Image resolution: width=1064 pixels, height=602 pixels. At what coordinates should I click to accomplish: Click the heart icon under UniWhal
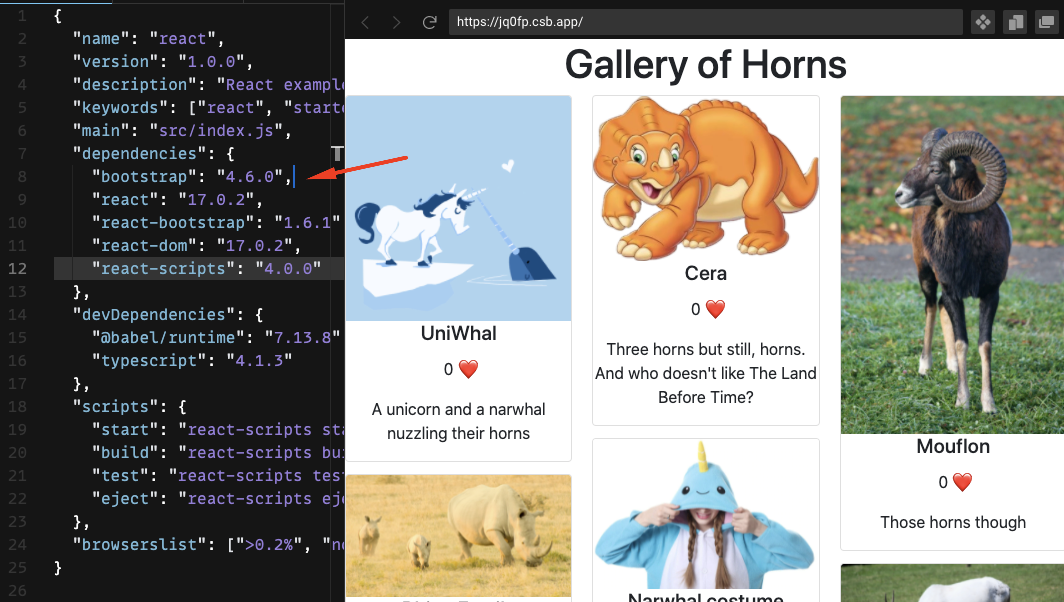click(467, 368)
